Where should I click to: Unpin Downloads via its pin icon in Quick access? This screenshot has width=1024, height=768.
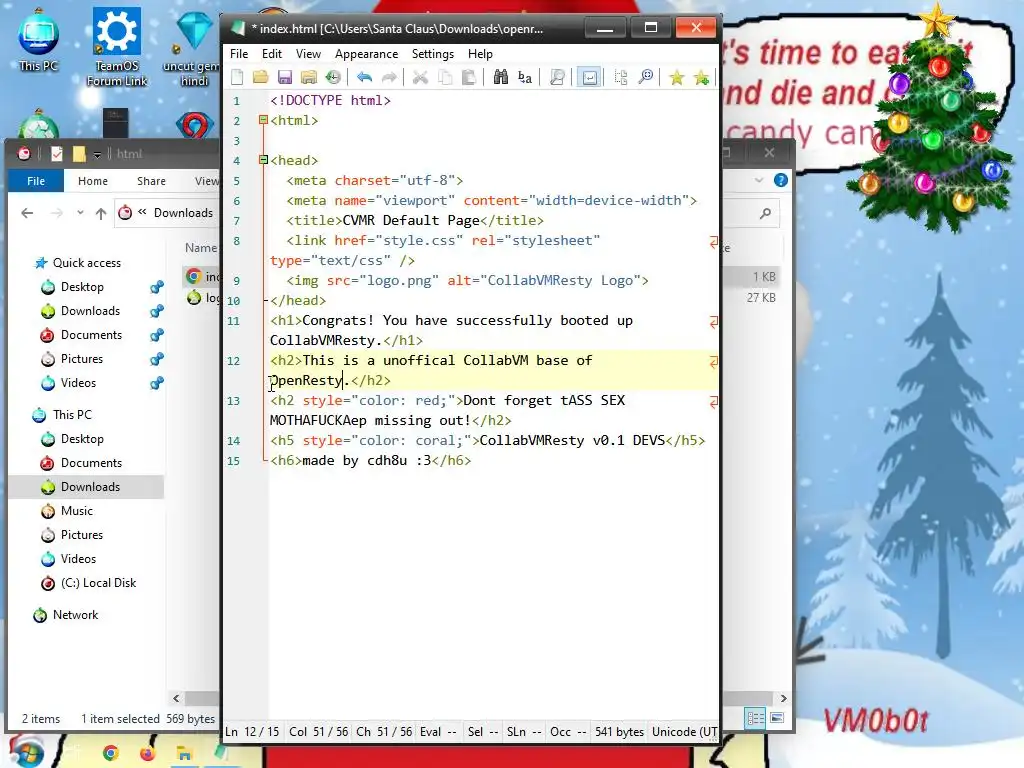point(157,311)
